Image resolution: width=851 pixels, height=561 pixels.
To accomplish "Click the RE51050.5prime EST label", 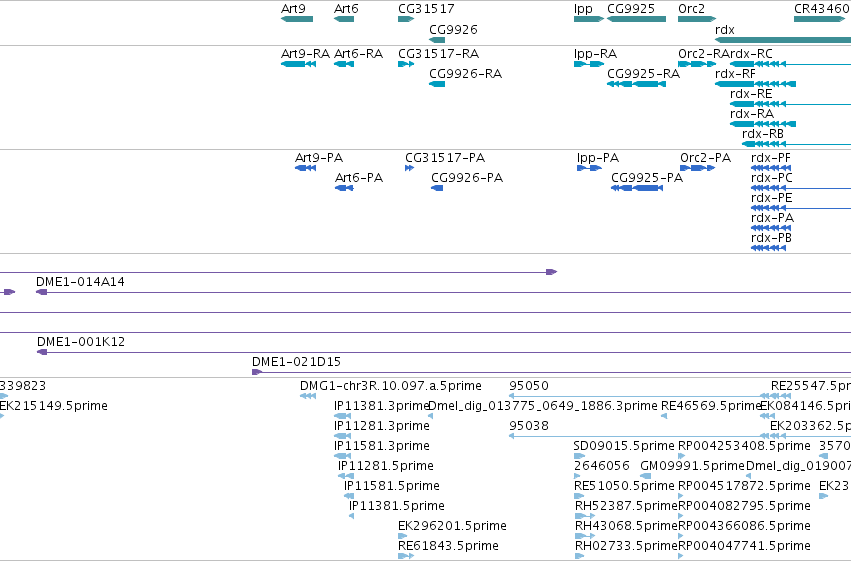I will [624, 486].
